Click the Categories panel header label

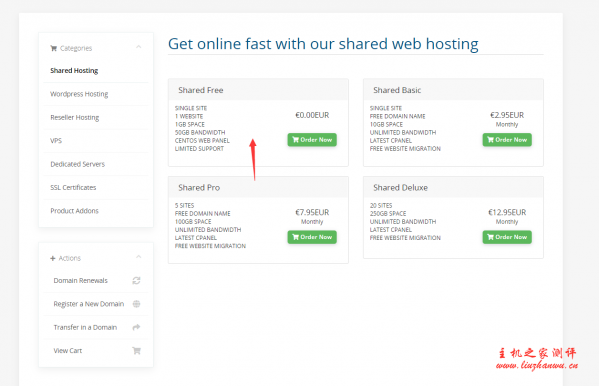76,48
